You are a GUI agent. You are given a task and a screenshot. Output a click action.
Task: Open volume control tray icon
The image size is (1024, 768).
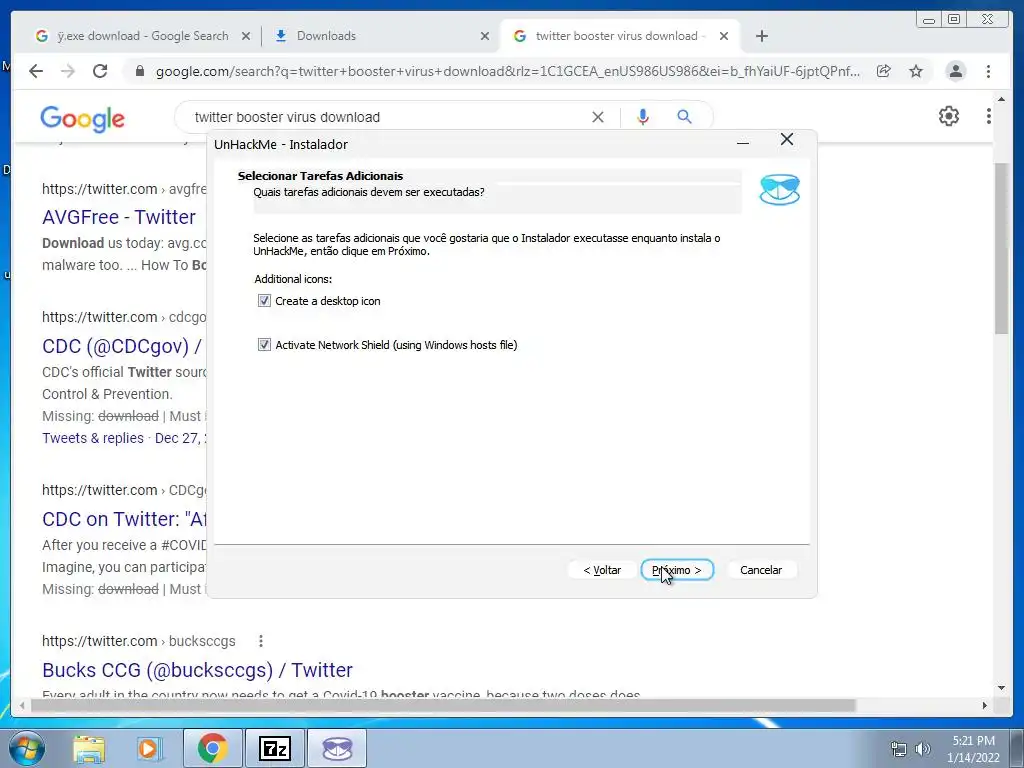(923, 749)
